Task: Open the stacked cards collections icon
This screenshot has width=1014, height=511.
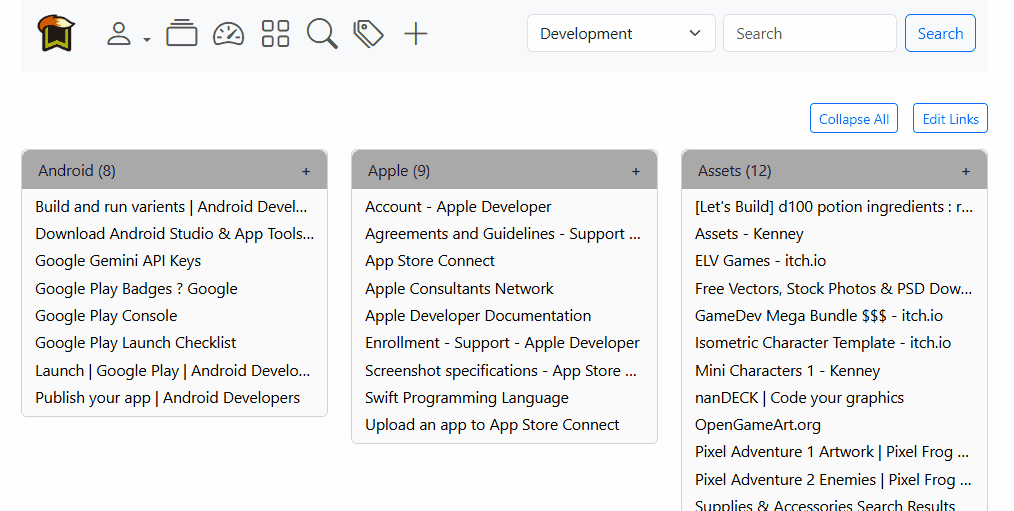Action: [x=182, y=34]
